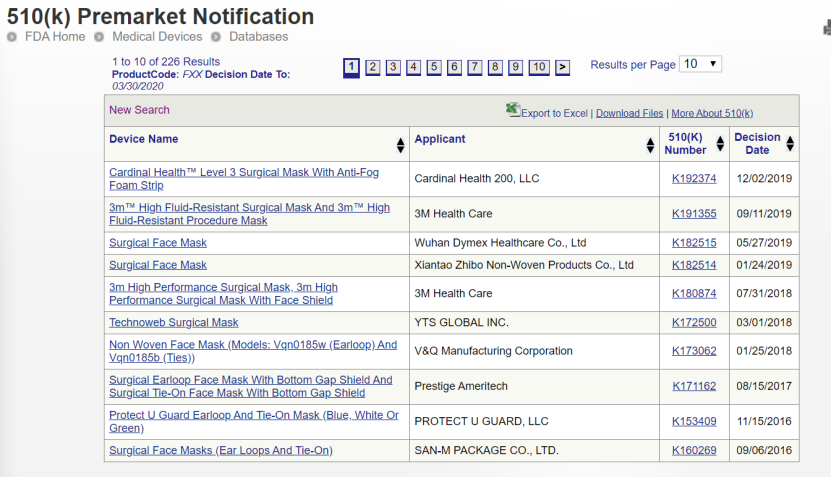Open 510(k) number K192374
This screenshot has height=478, width=831.
(x=694, y=179)
